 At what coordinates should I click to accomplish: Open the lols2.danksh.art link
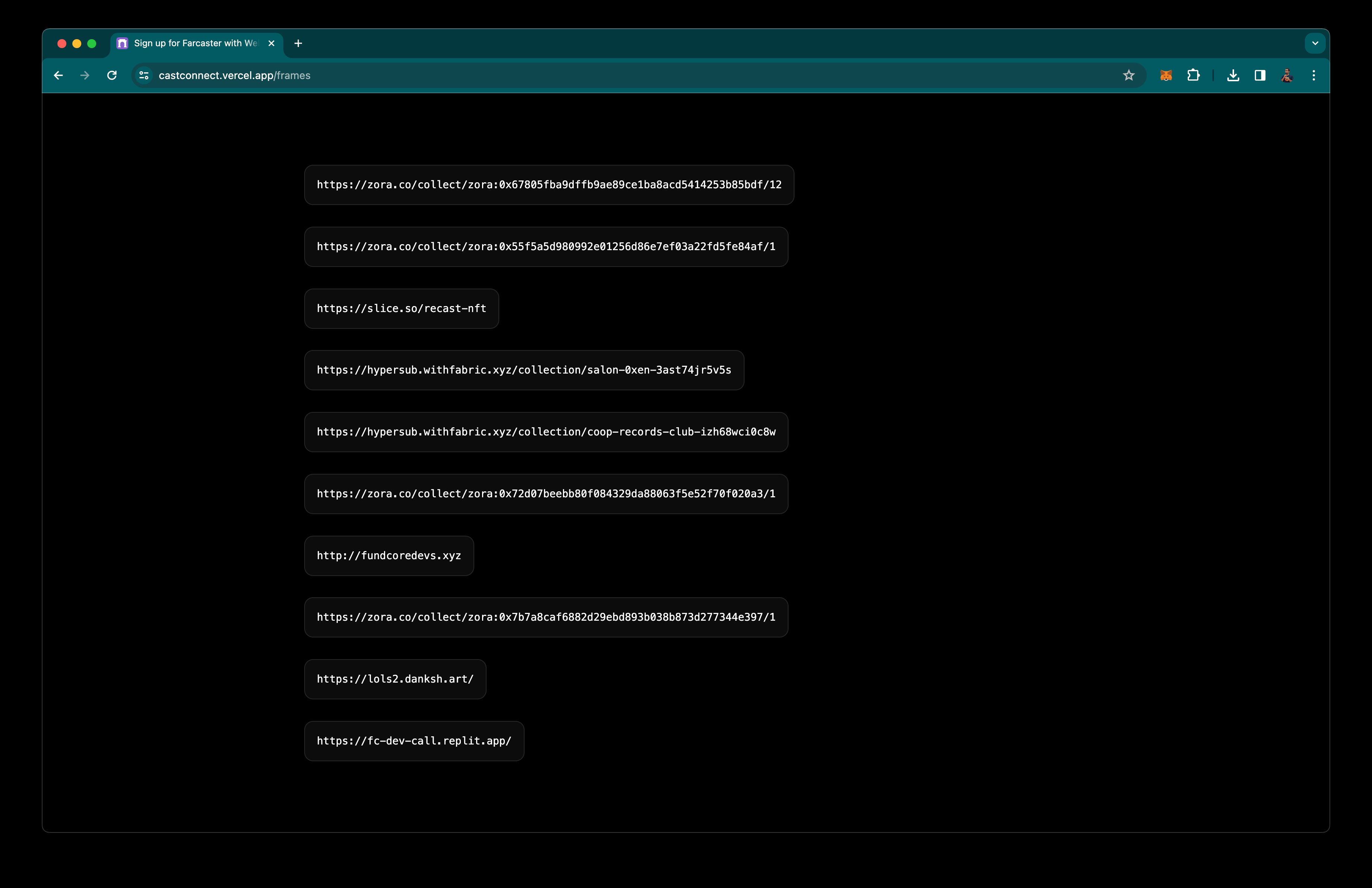(395, 679)
